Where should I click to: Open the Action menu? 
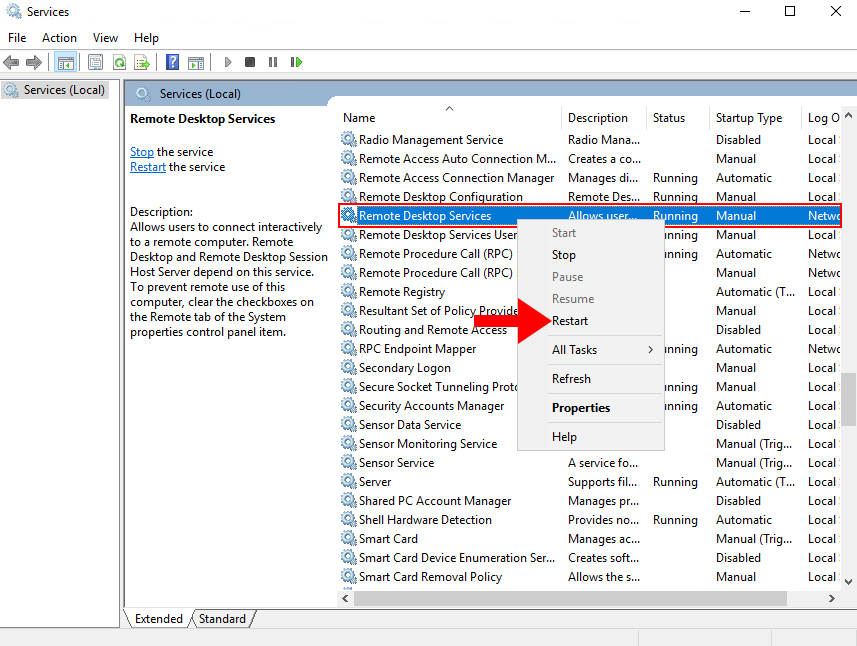pos(60,38)
